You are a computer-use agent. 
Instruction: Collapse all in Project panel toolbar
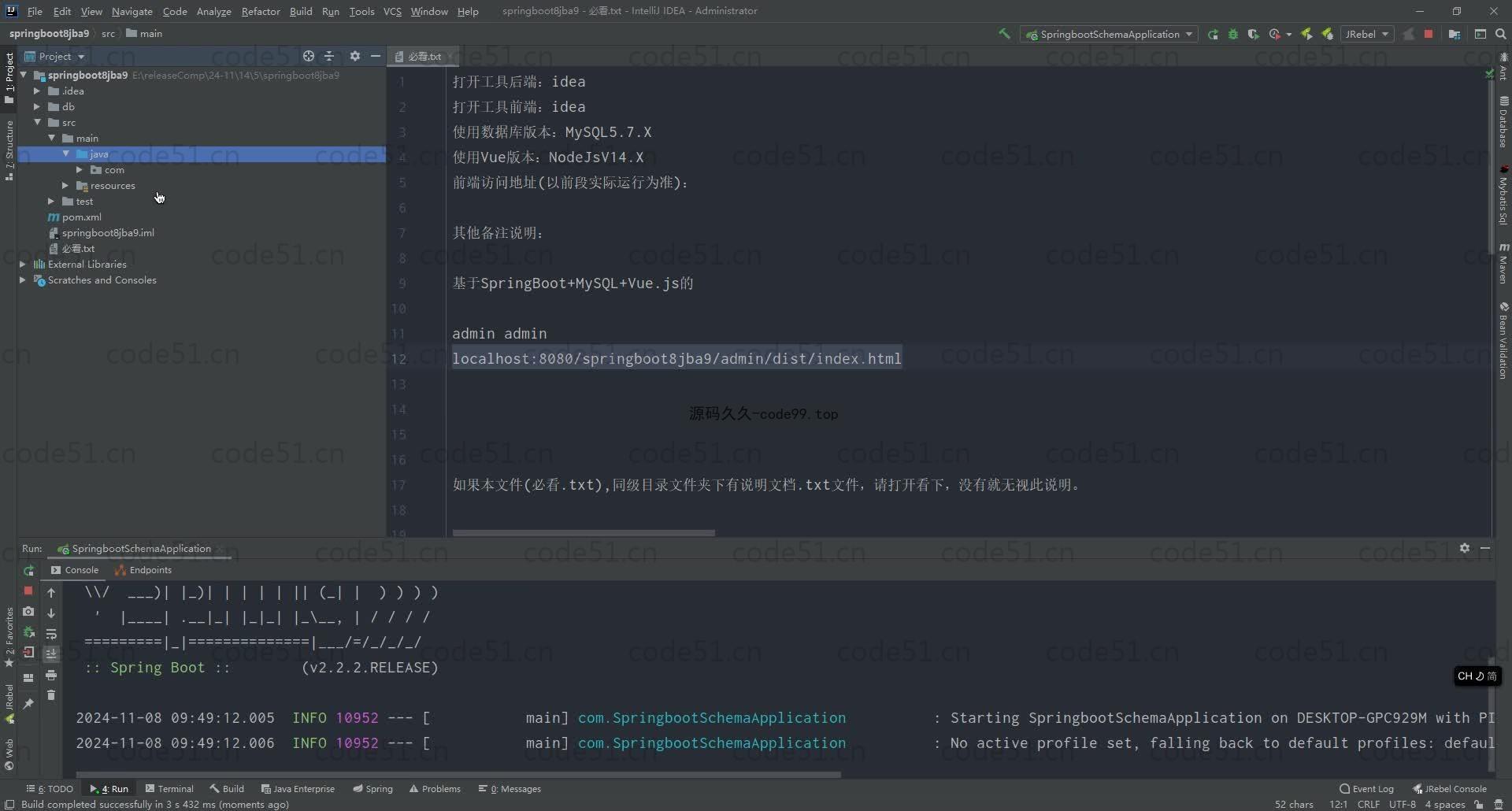point(329,56)
